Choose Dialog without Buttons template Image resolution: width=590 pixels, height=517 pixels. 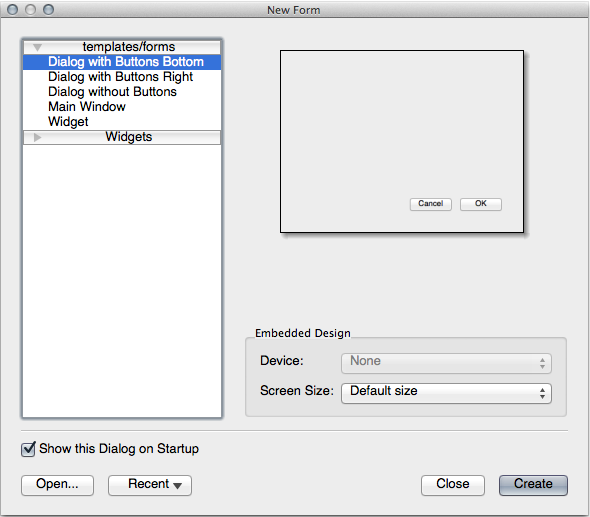122,92
